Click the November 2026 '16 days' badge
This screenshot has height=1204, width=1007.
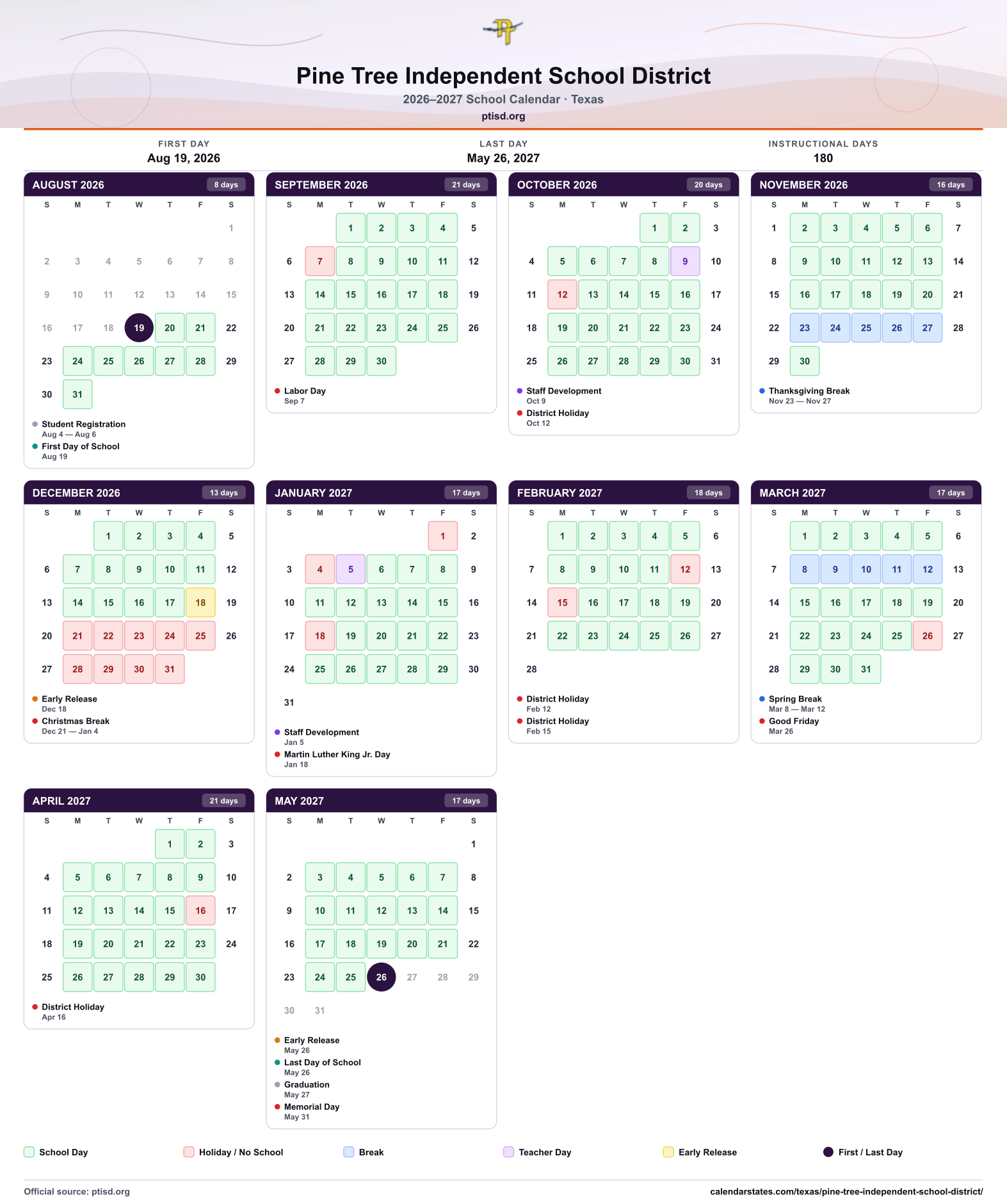click(x=951, y=184)
